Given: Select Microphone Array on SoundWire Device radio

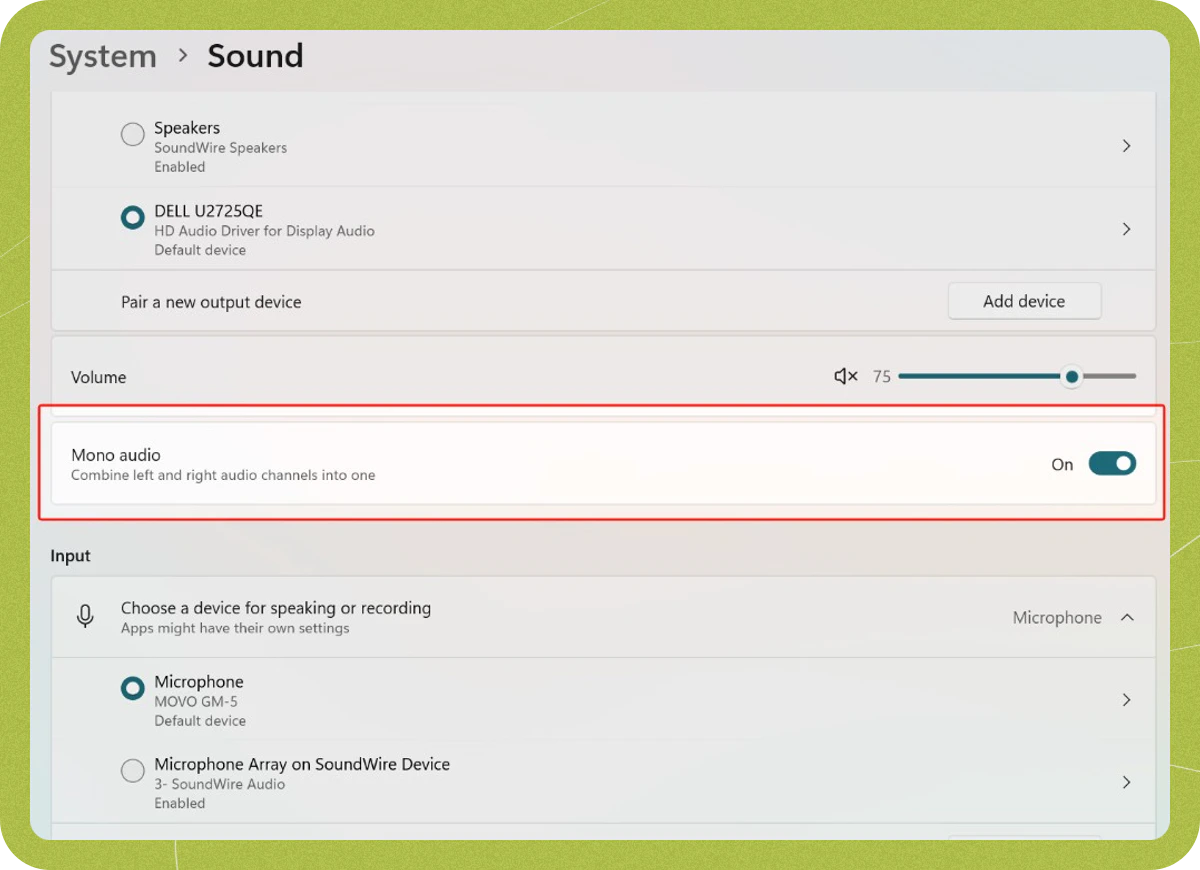Looking at the screenshot, I should tap(132, 771).
